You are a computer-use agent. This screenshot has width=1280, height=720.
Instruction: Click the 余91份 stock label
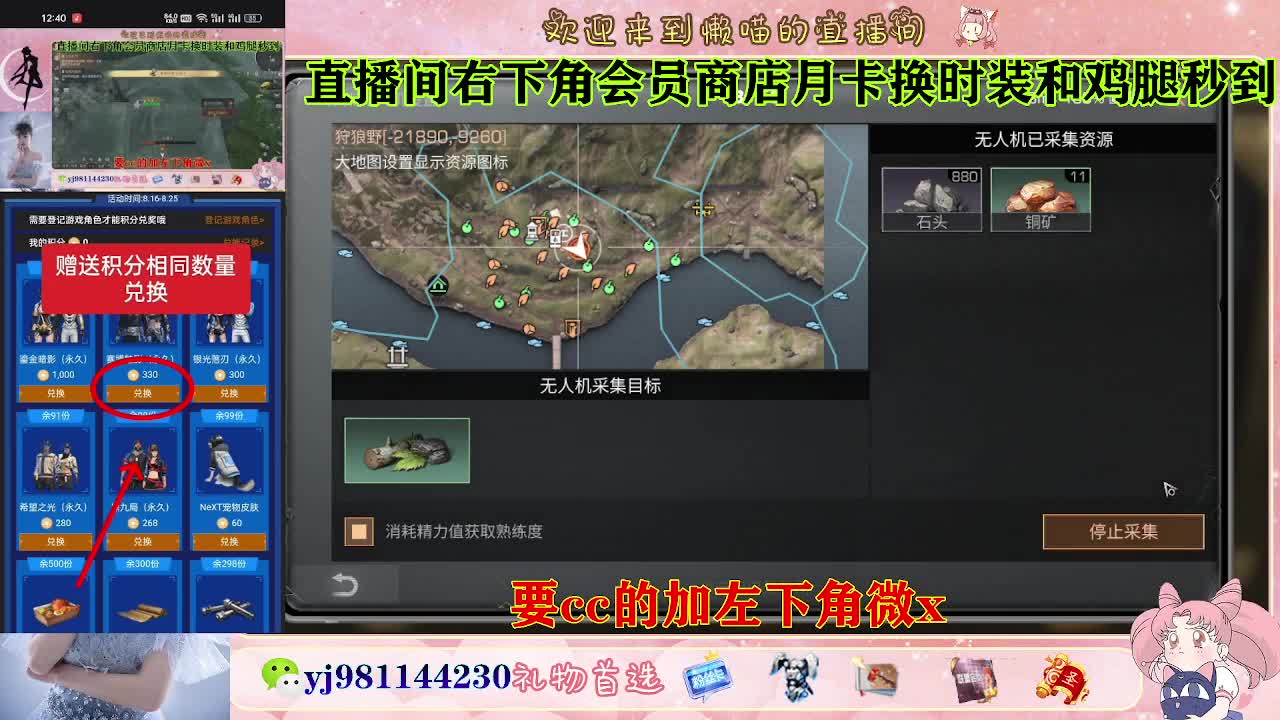click(x=56, y=416)
